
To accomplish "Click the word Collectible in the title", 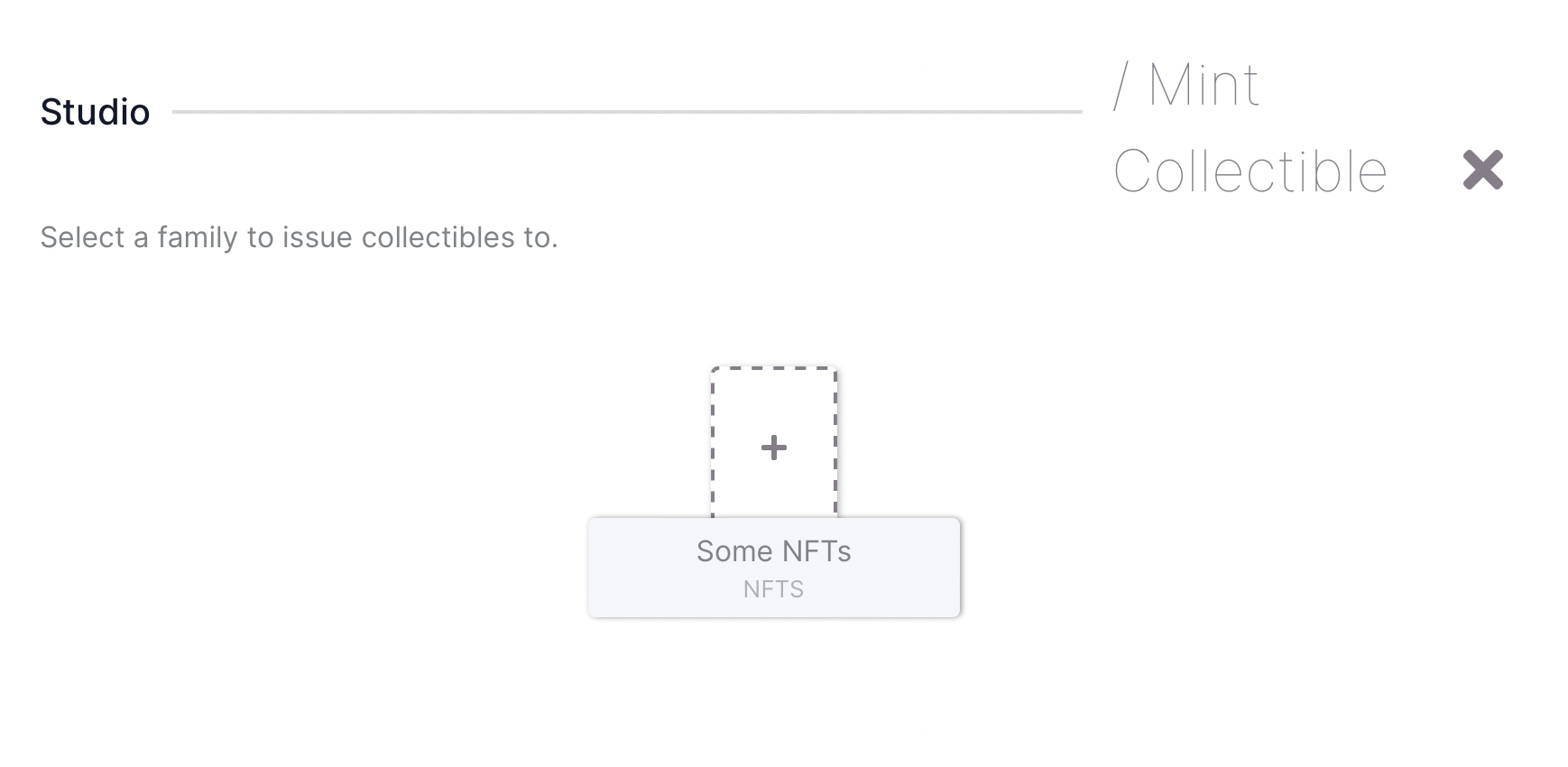I will click(1250, 171).
